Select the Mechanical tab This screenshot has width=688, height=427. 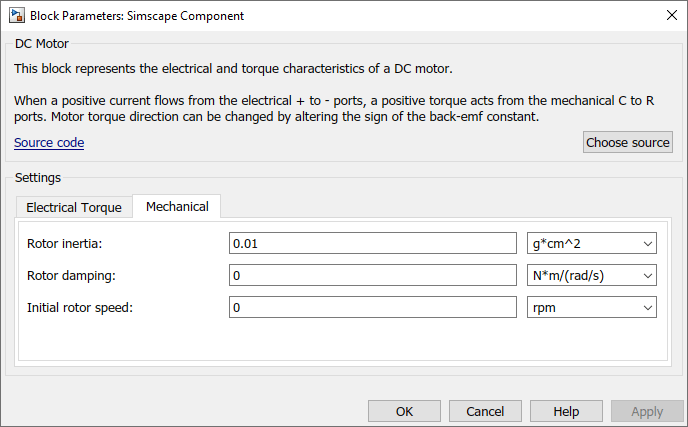177,206
